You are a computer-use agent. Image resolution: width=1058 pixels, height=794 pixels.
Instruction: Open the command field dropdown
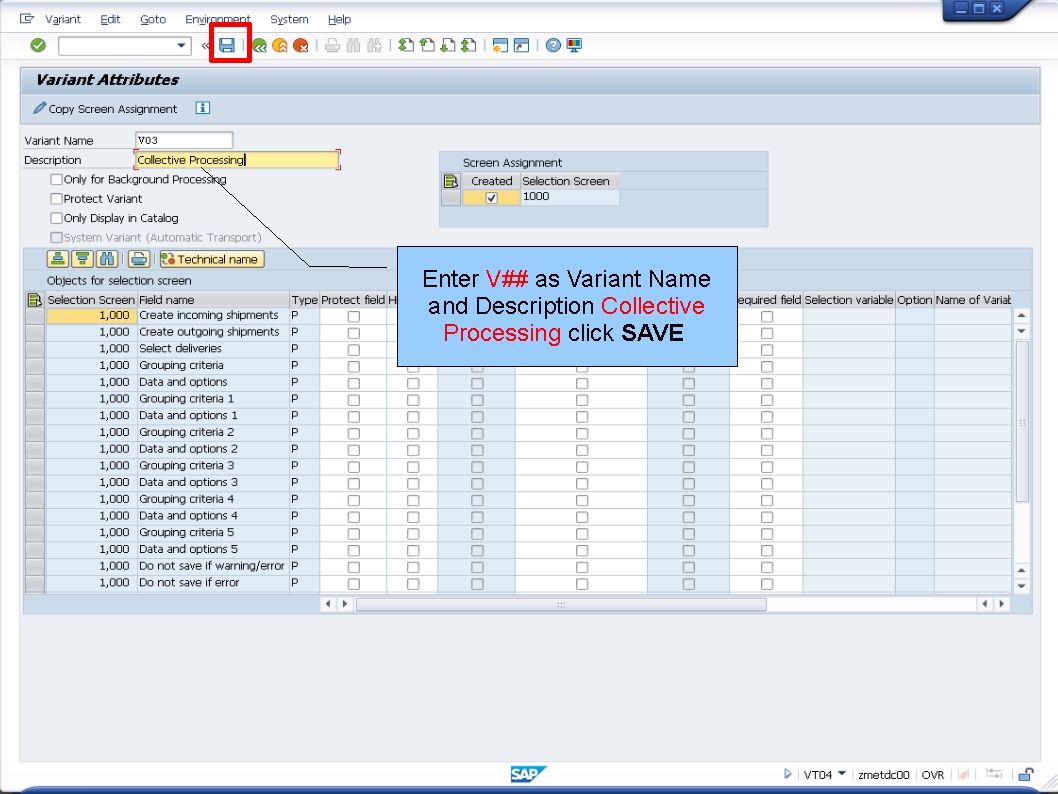[180, 45]
